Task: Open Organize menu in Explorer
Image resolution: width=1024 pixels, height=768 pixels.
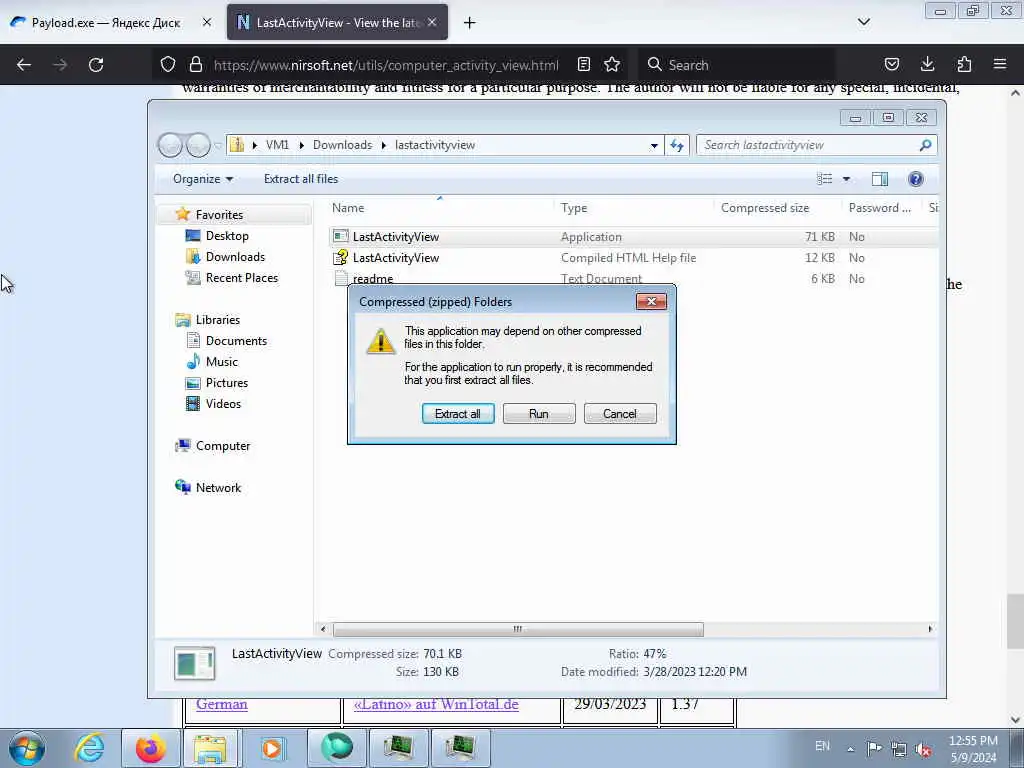Action: pyautogui.click(x=202, y=179)
